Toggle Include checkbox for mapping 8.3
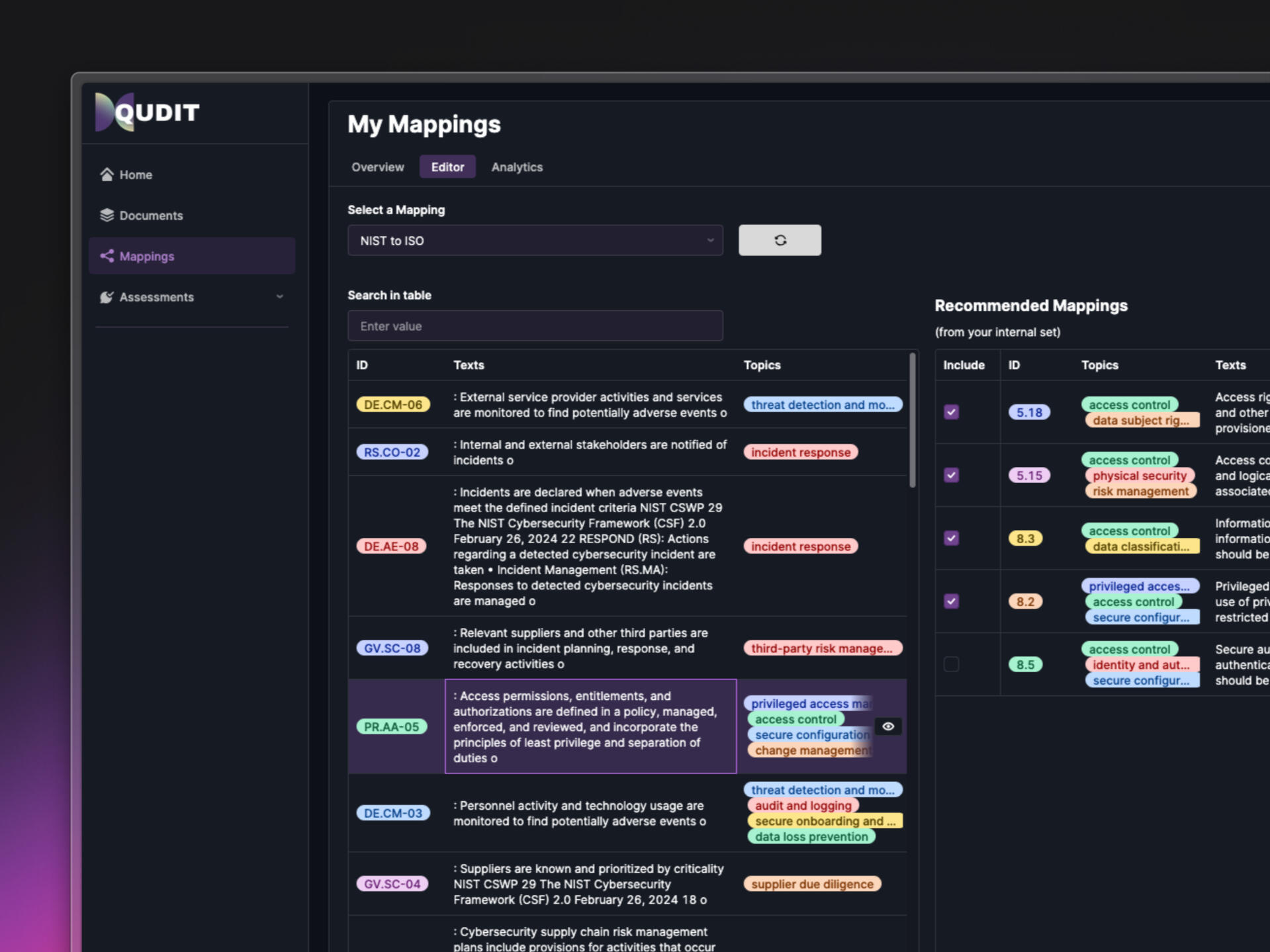This screenshot has height=952, width=1270. point(951,539)
